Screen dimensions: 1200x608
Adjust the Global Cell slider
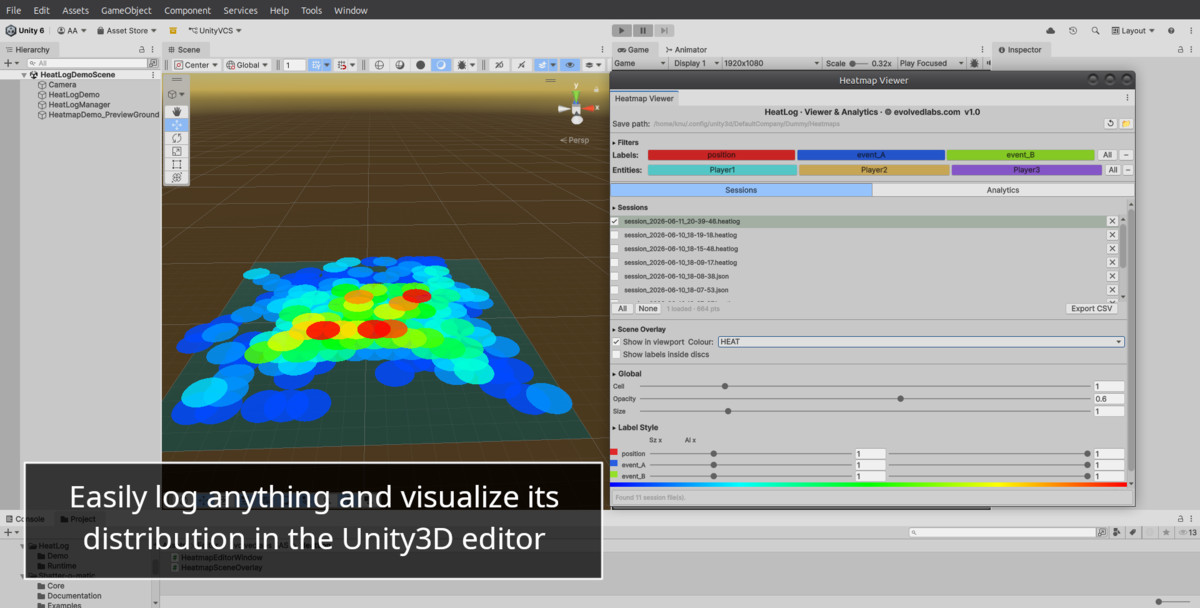864,386
